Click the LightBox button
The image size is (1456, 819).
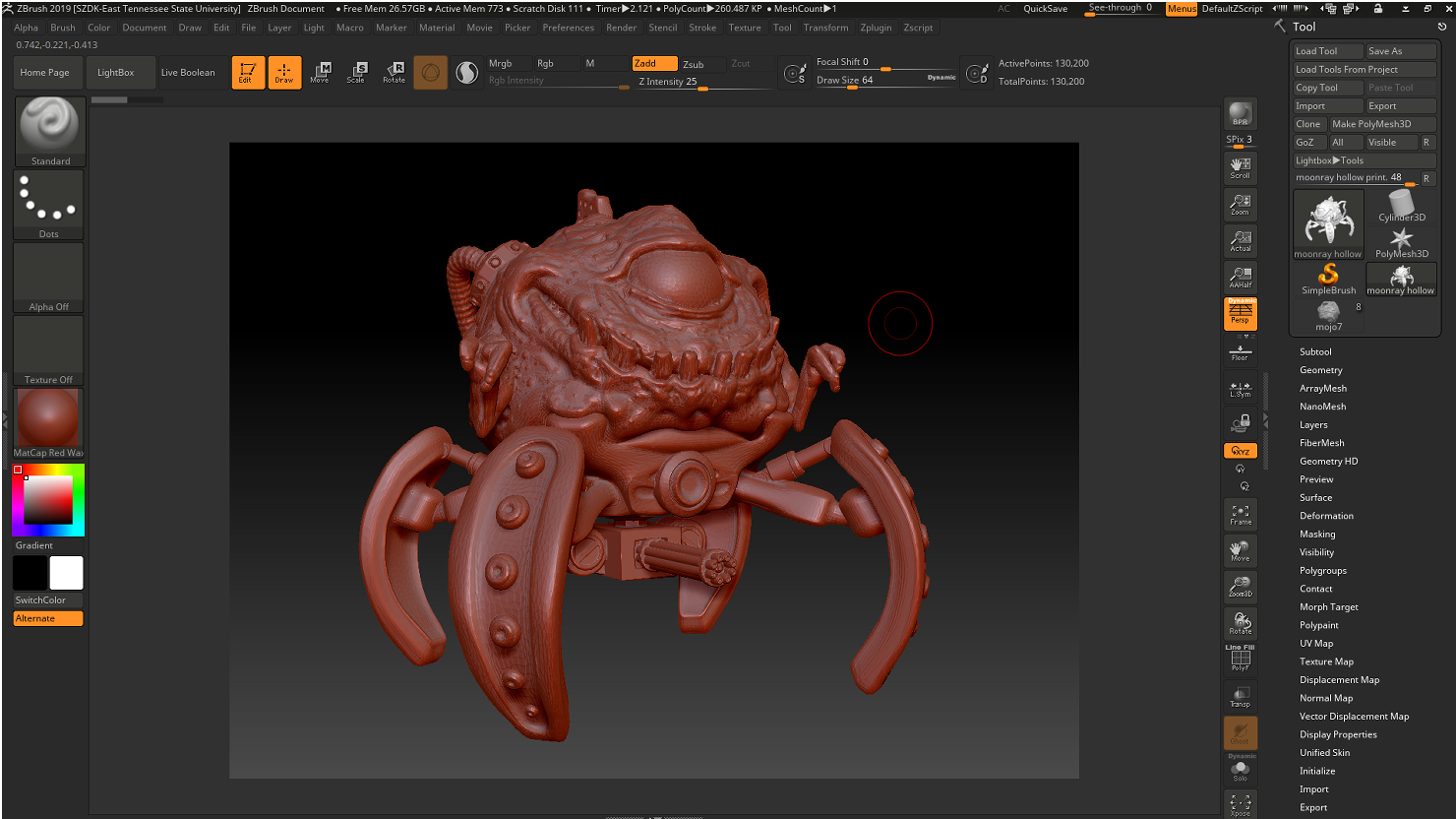(116, 72)
